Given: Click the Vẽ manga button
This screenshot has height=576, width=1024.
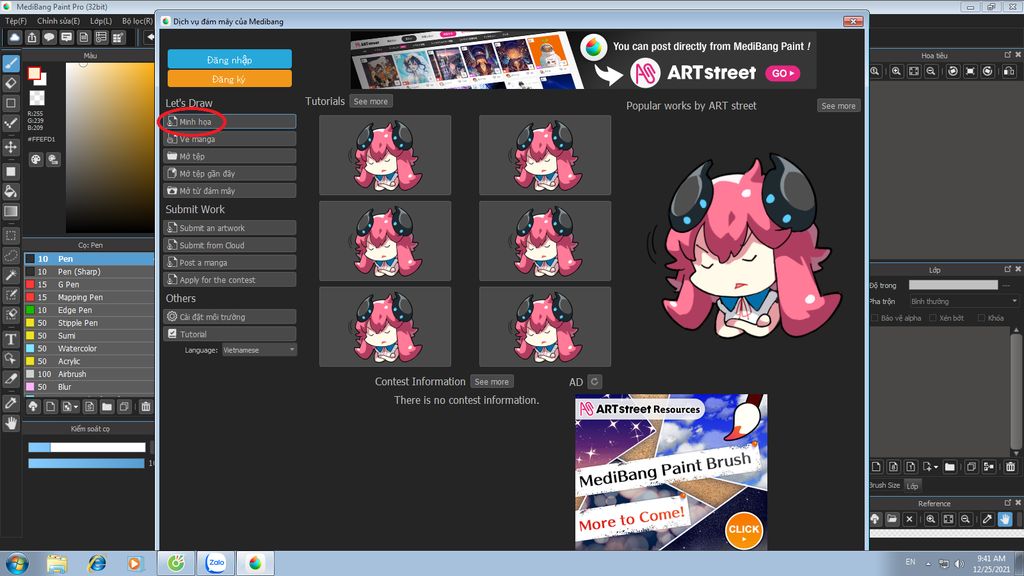Looking at the screenshot, I should 229,139.
